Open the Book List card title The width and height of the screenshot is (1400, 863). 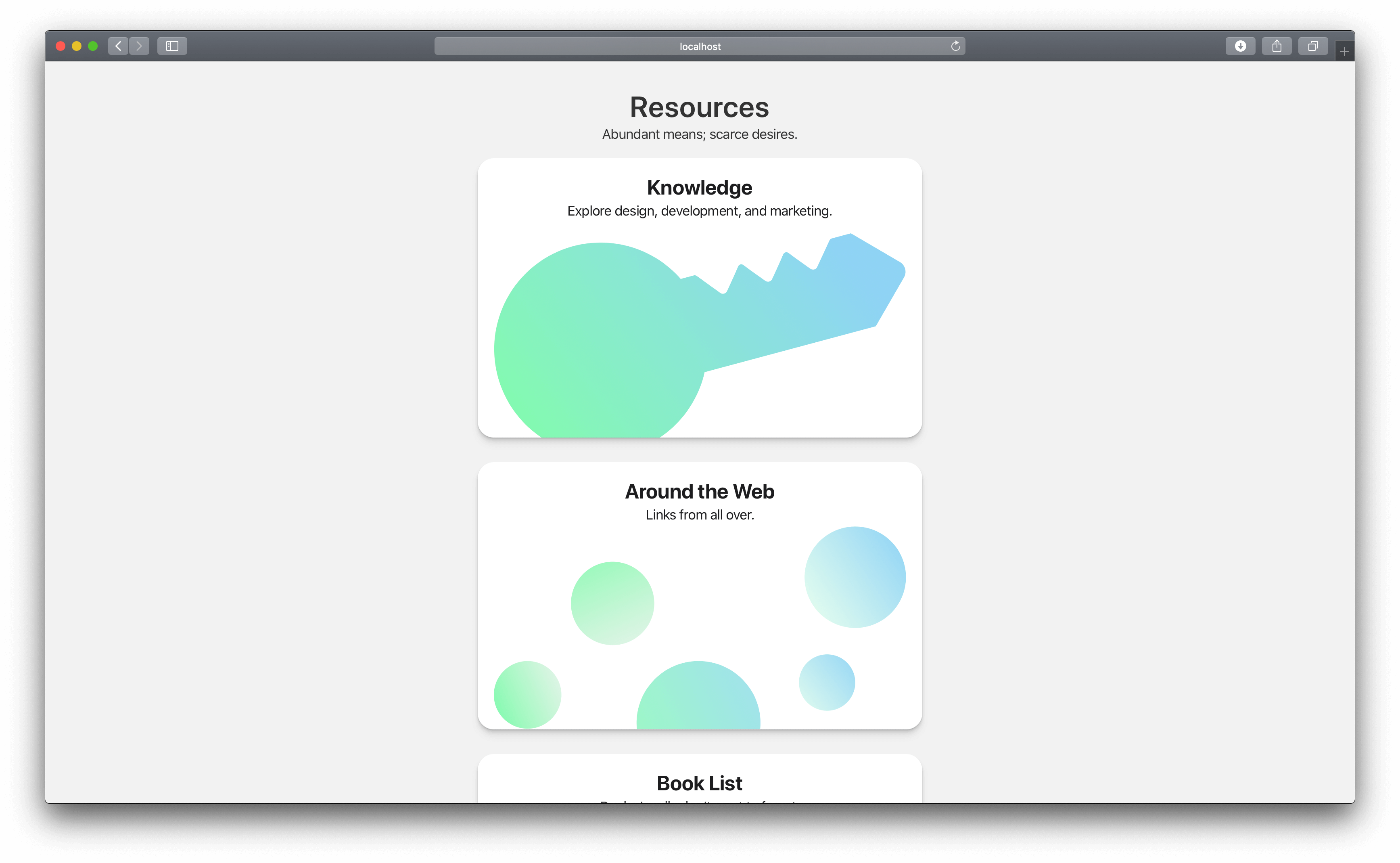click(699, 783)
